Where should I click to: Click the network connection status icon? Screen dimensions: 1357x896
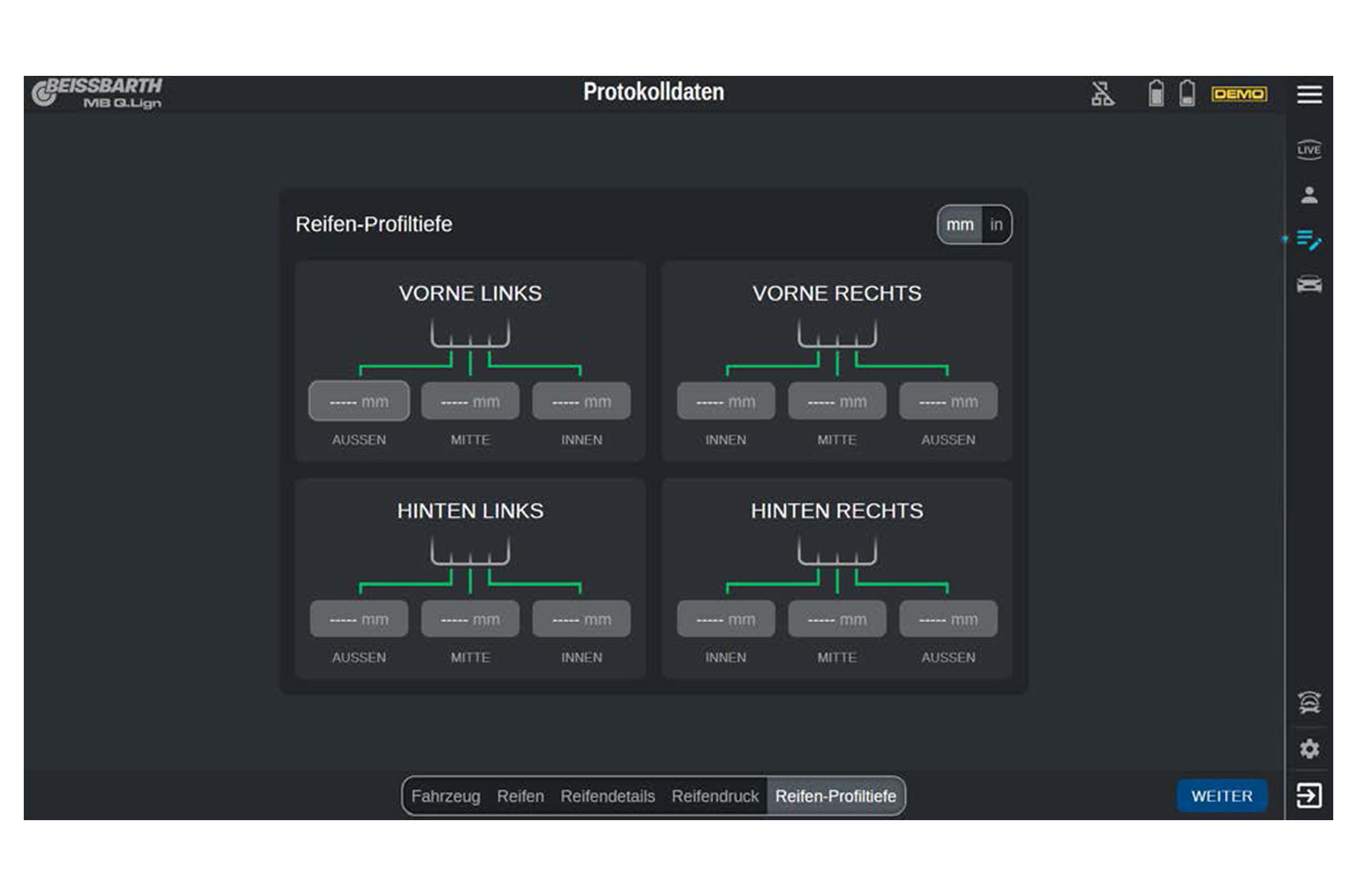tap(1102, 94)
